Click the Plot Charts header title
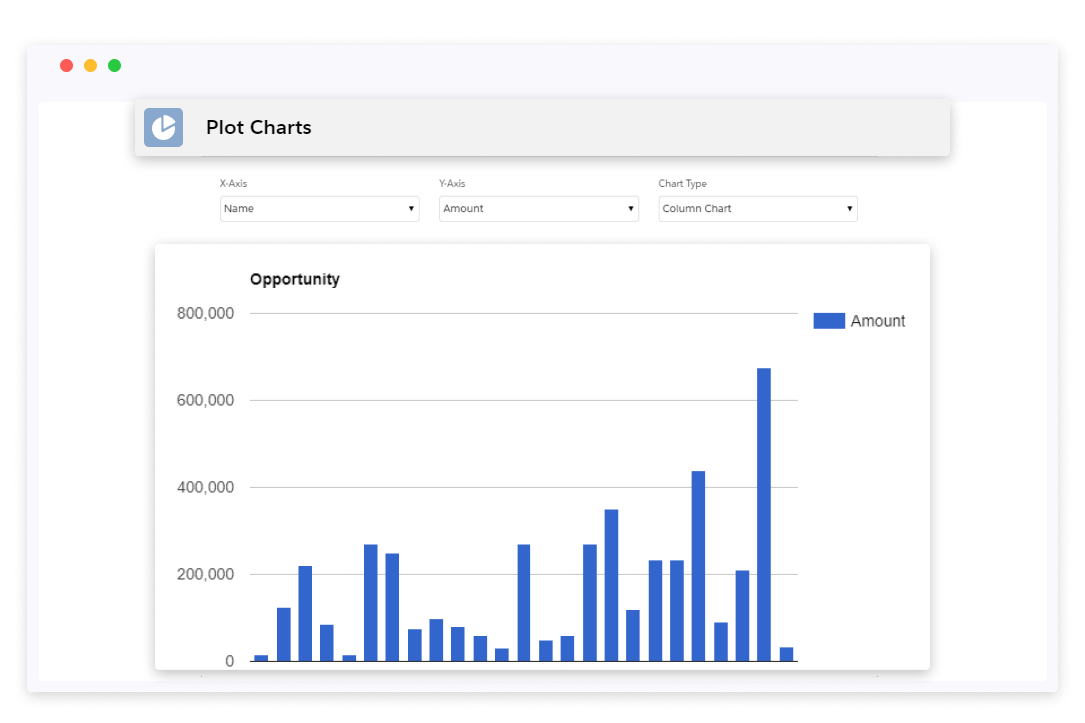The height and width of the screenshot is (723, 1085). (x=259, y=128)
